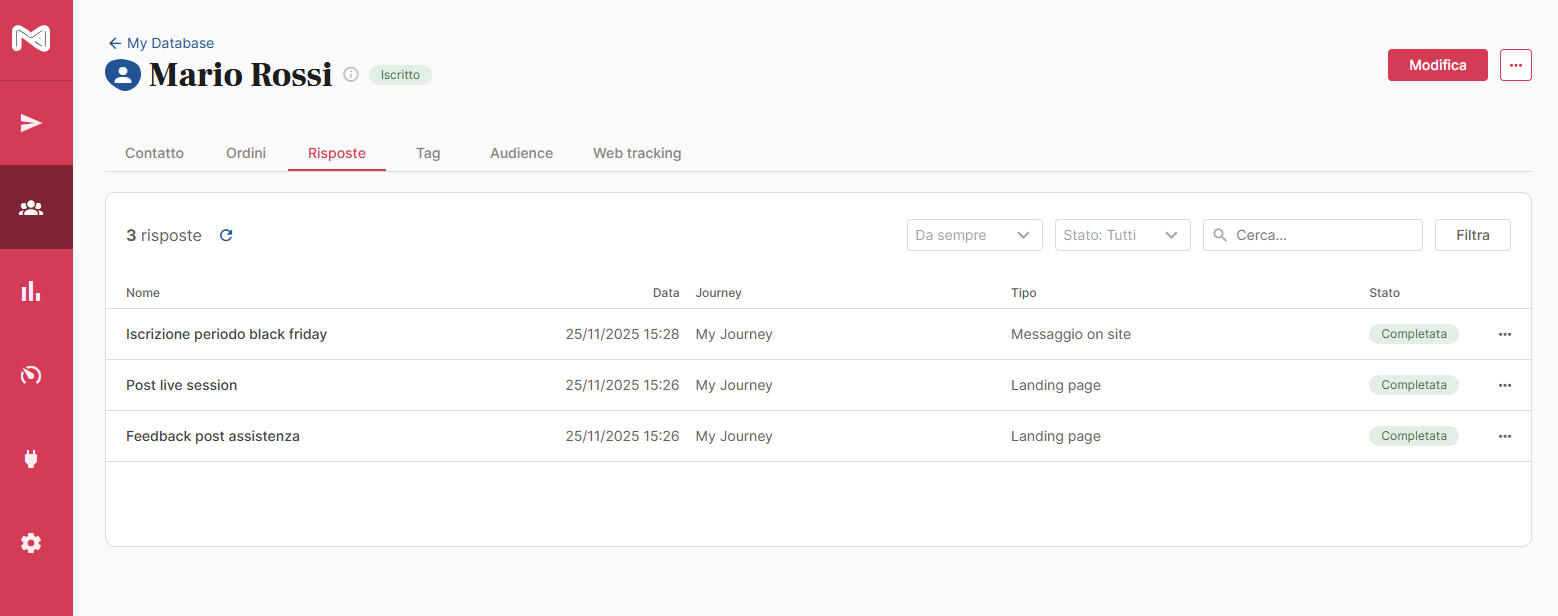Open the plug integrations icon
Viewport: 1558px width, 616px height.
click(31, 459)
